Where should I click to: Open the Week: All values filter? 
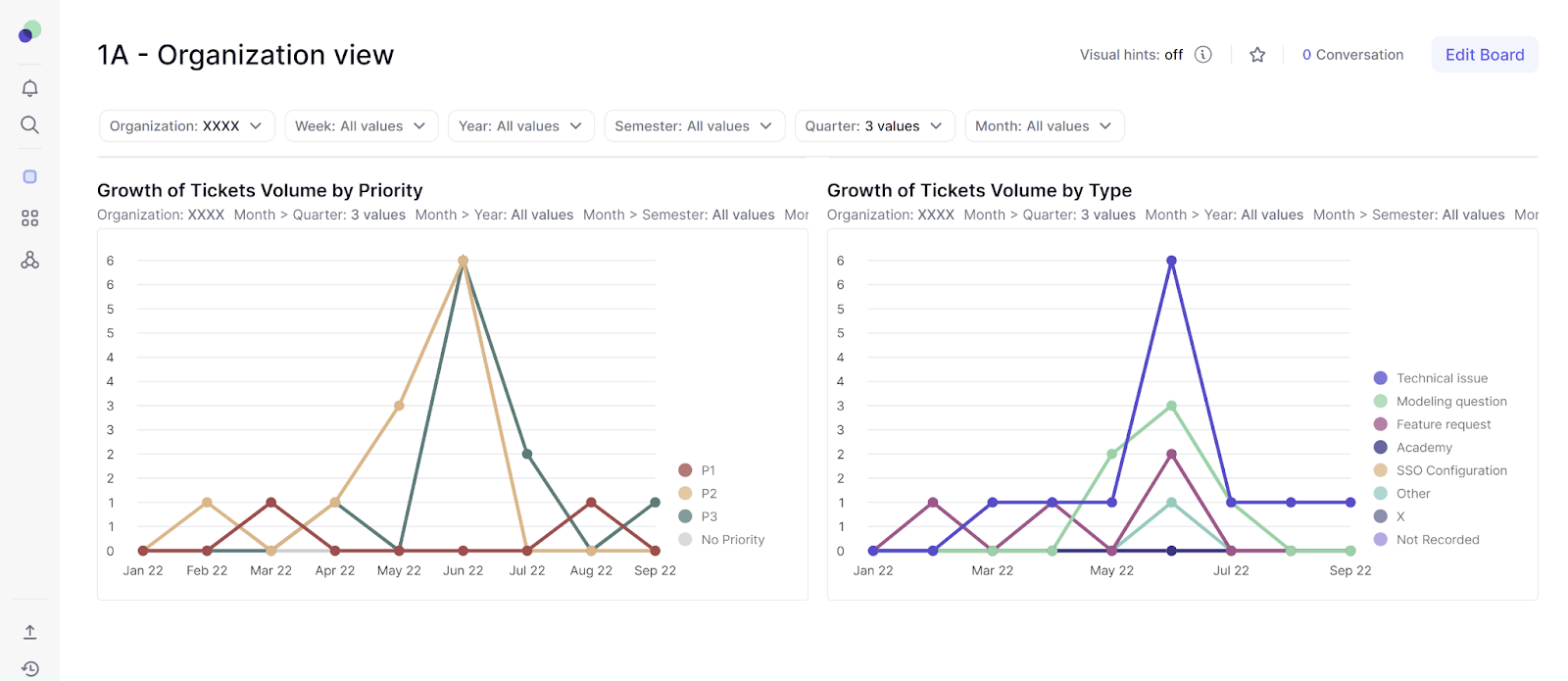tap(360, 126)
